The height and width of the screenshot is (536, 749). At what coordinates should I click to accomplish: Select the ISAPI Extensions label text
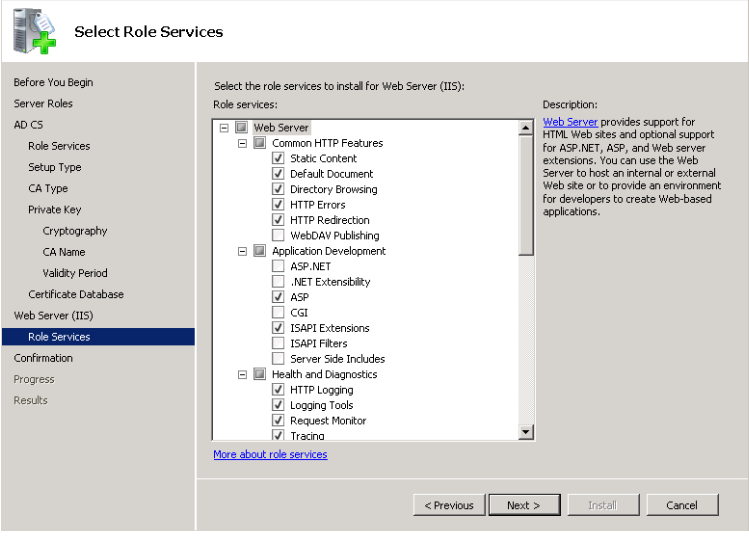330,328
